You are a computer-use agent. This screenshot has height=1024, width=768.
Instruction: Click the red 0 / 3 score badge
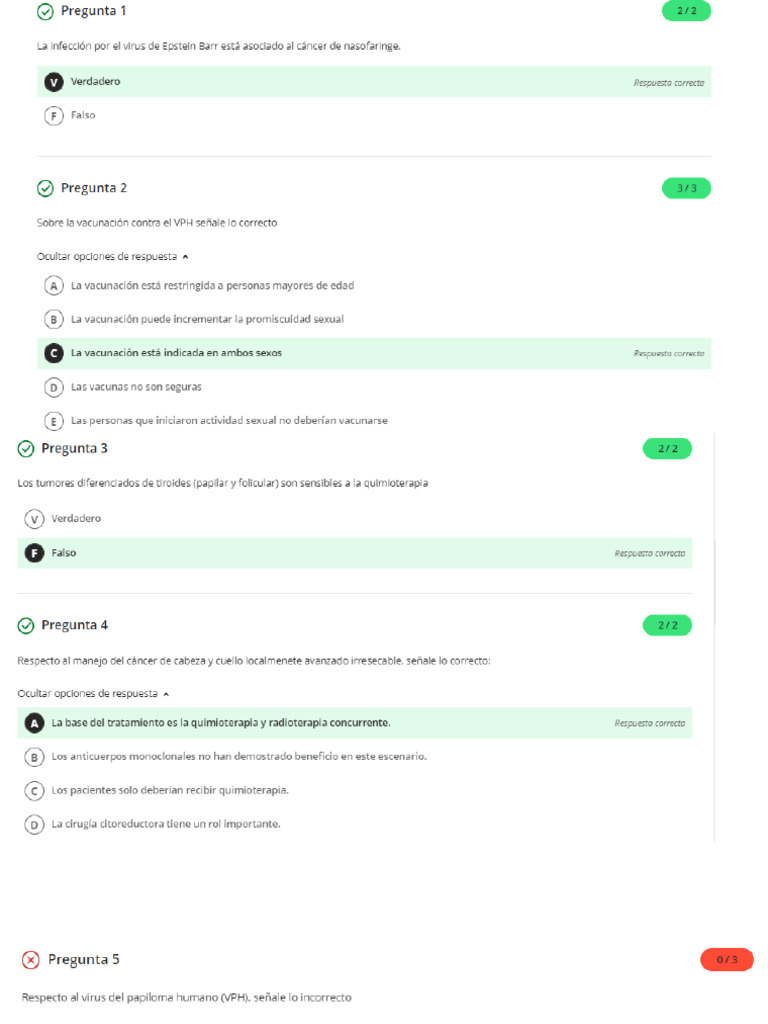727,960
